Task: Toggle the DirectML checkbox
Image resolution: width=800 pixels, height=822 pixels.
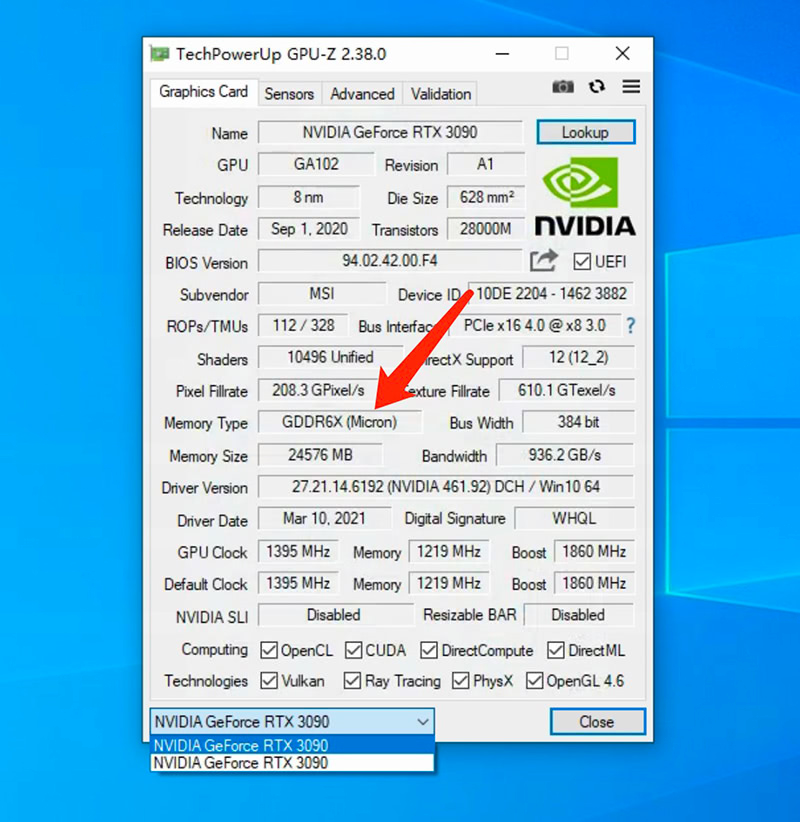Action: click(x=556, y=651)
